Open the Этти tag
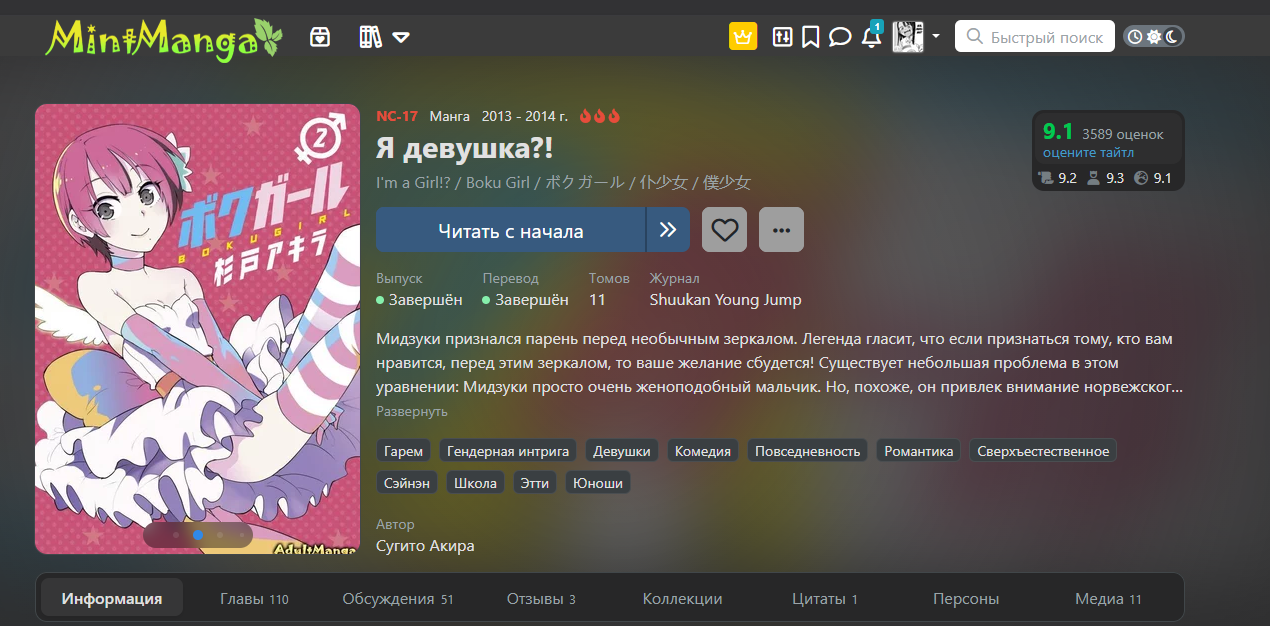Image resolution: width=1270 pixels, height=626 pixels. (535, 483)
